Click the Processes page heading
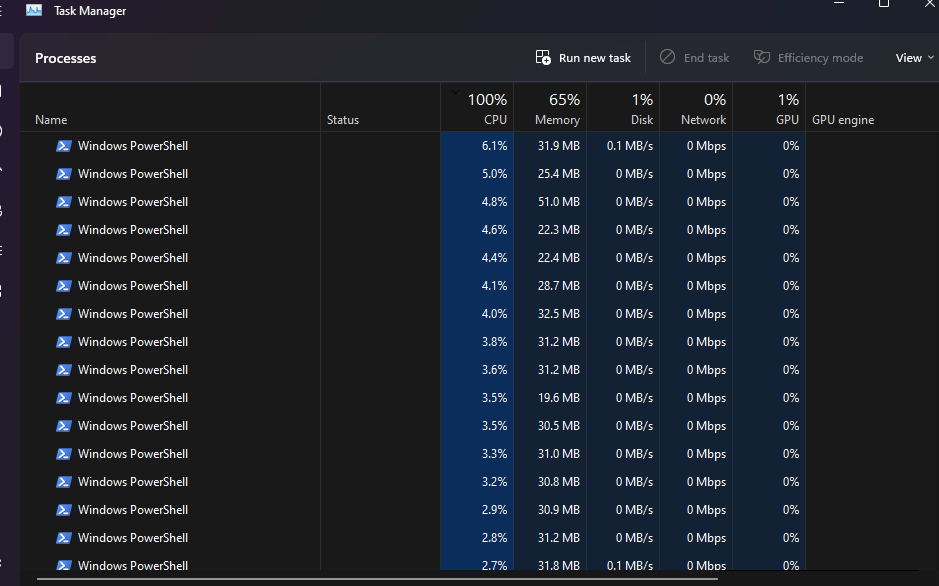Viewport: 939px width, 586px height. (x=65, y=58)
